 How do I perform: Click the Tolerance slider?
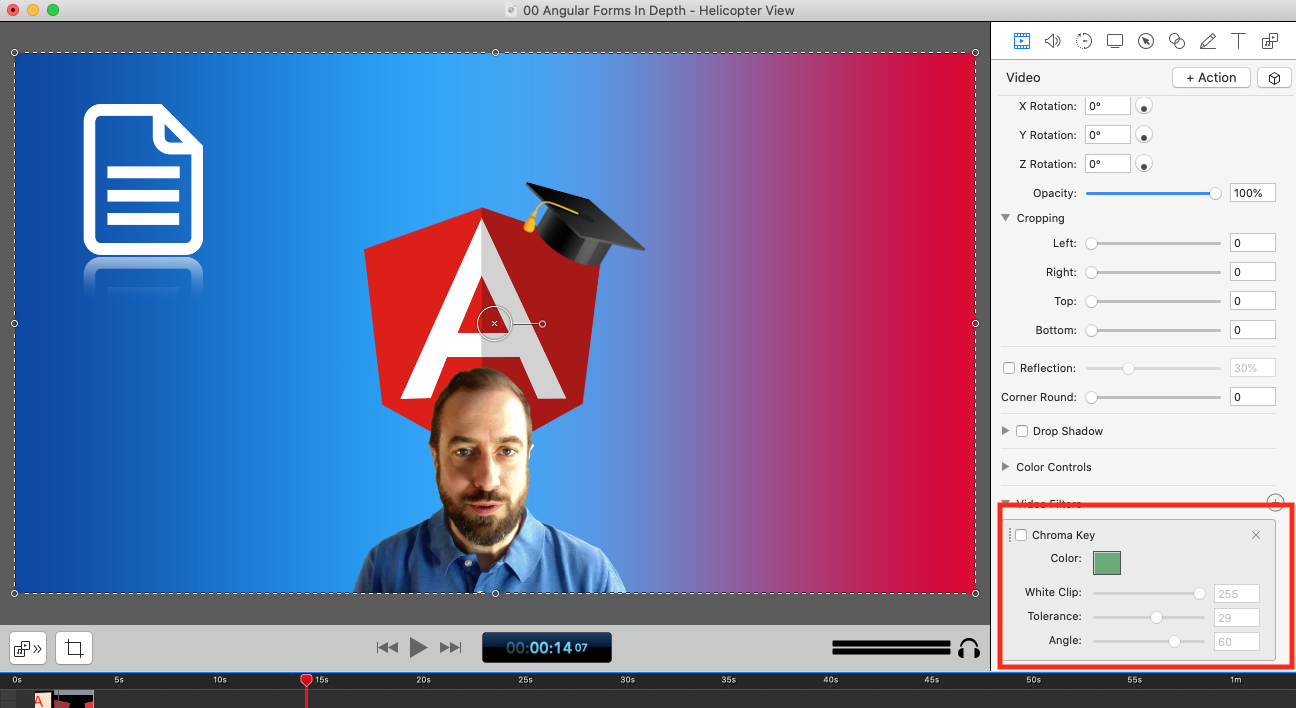click(1150, 618)
